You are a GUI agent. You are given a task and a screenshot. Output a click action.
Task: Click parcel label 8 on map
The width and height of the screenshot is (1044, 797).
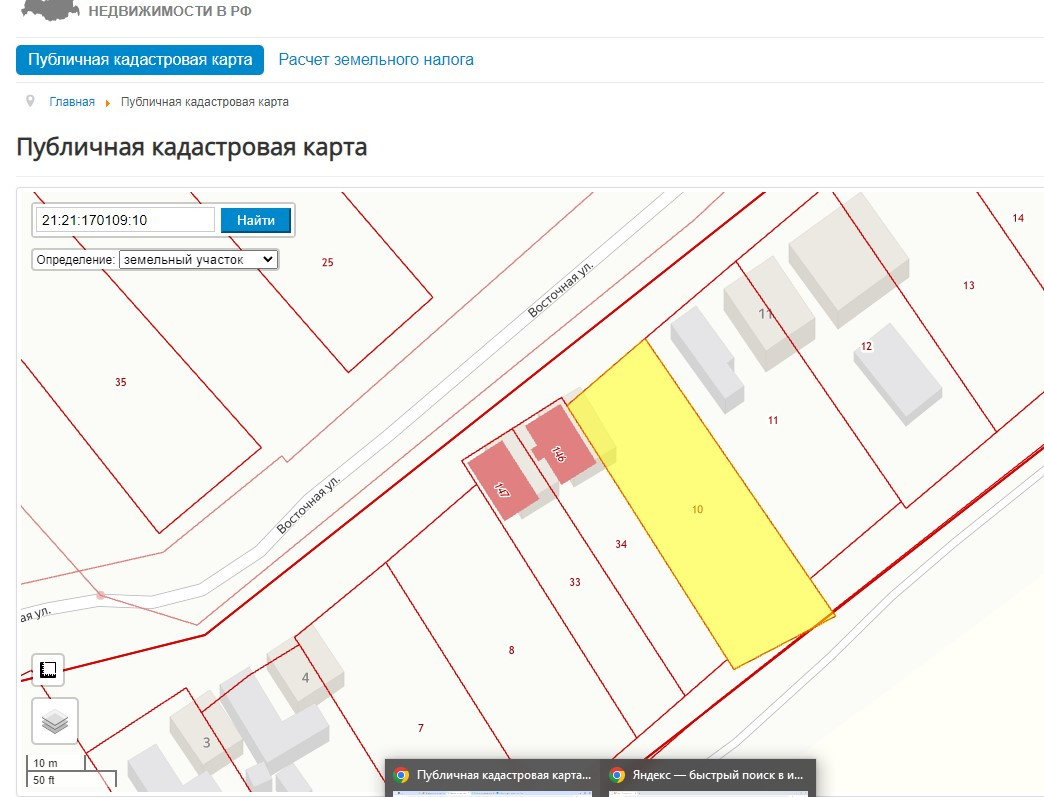[511, 650]
